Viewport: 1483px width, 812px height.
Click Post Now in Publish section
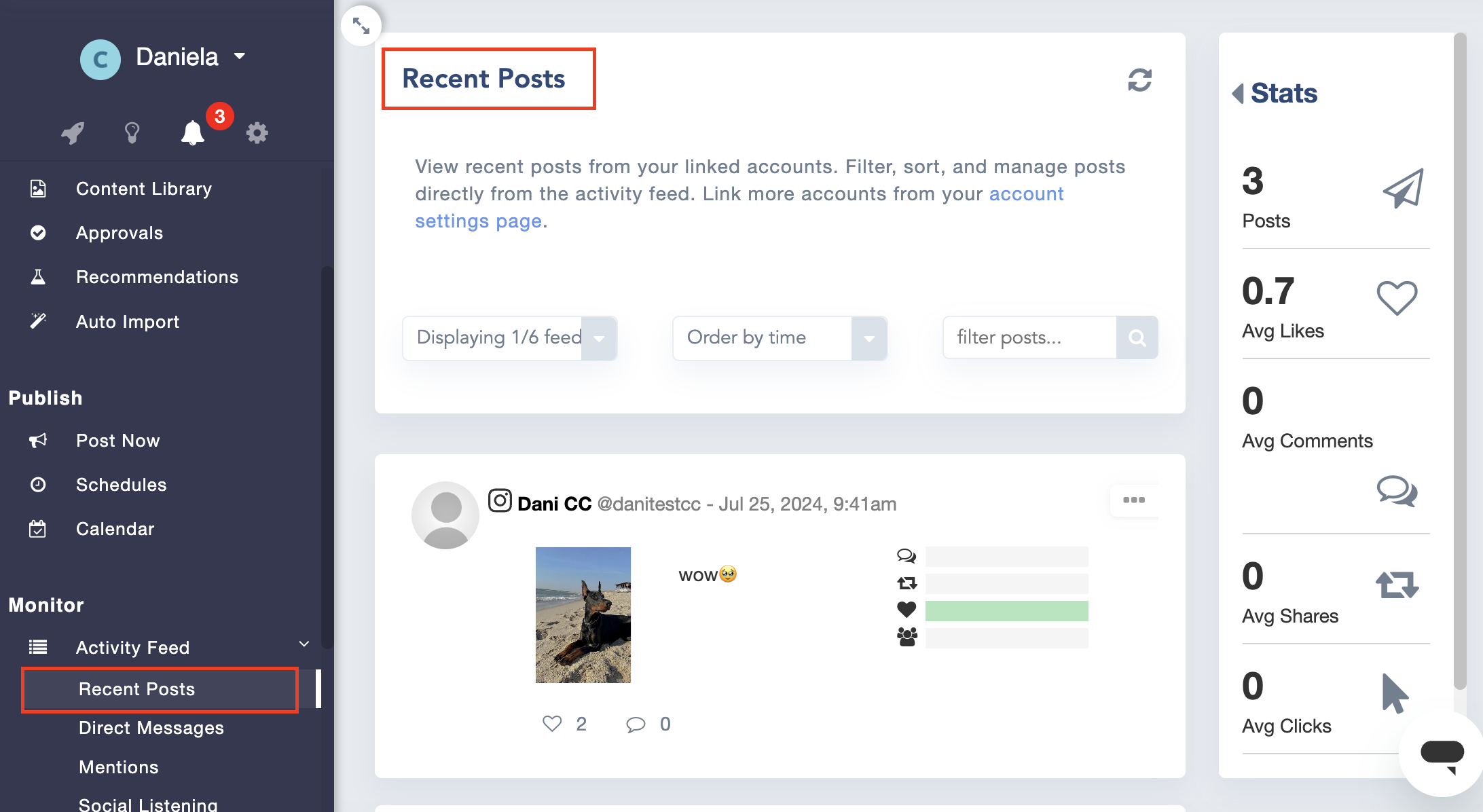[x=117, y=440]
